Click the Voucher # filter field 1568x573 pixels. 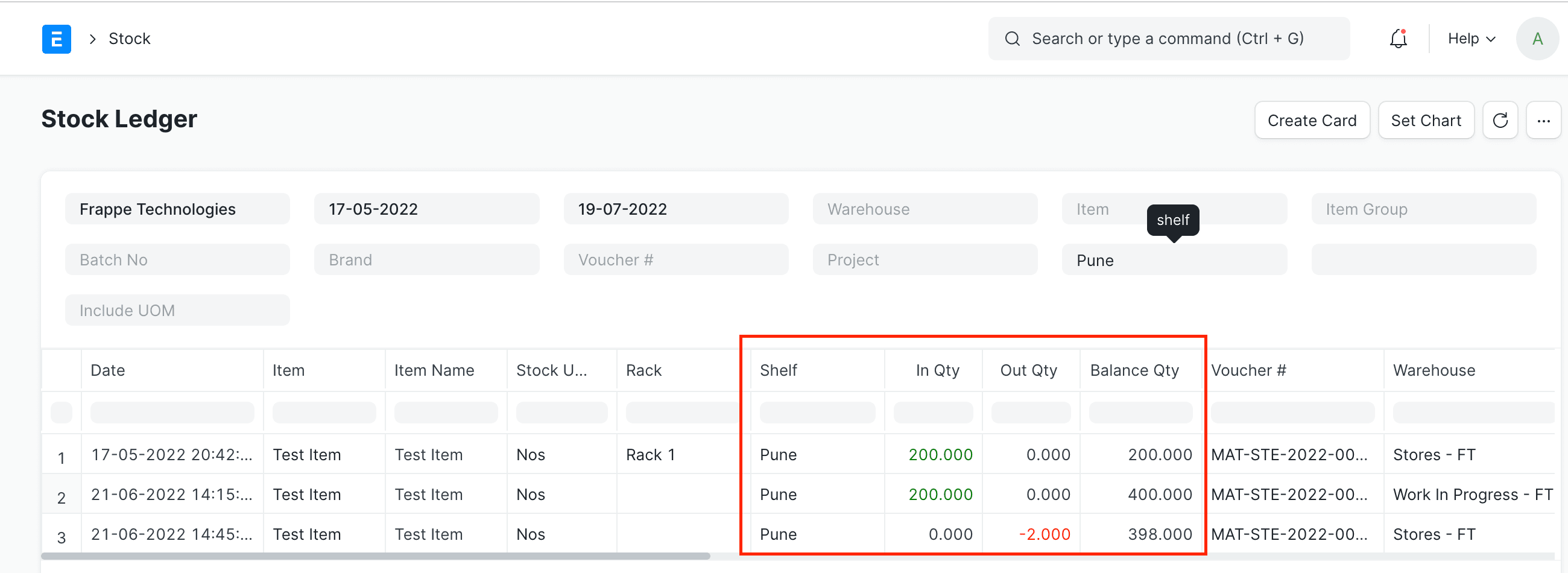(675, 259)
